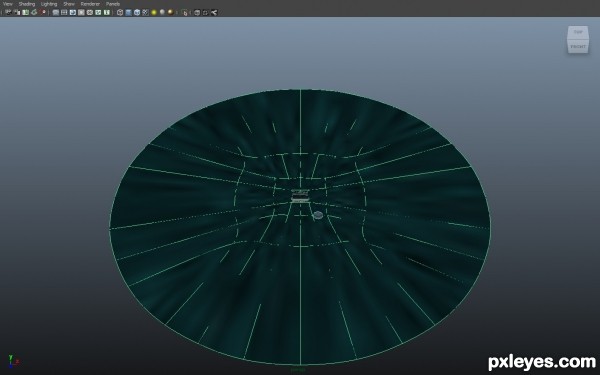Viewport: 600px width, 375px height.
Task: Open the Panels menu
Action: point(113,4)
